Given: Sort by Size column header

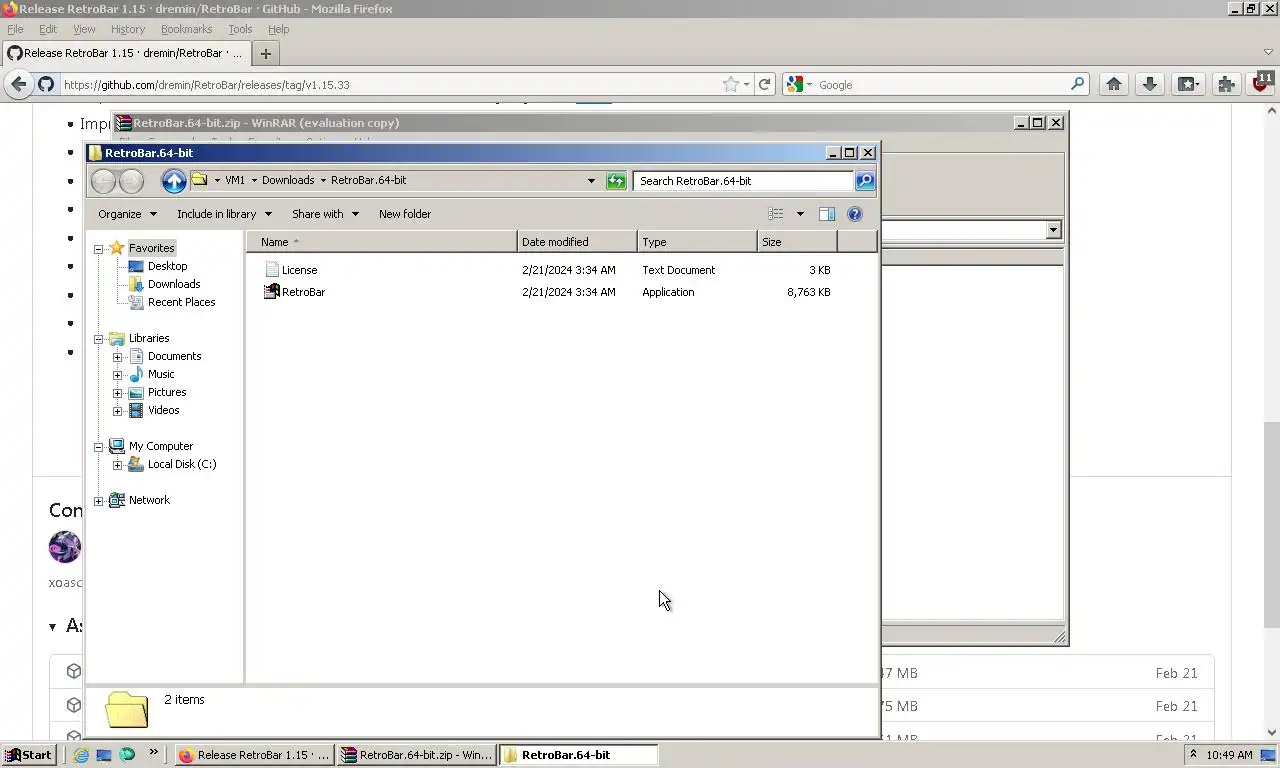Looking at the screenshot, I should pos(797,242).
